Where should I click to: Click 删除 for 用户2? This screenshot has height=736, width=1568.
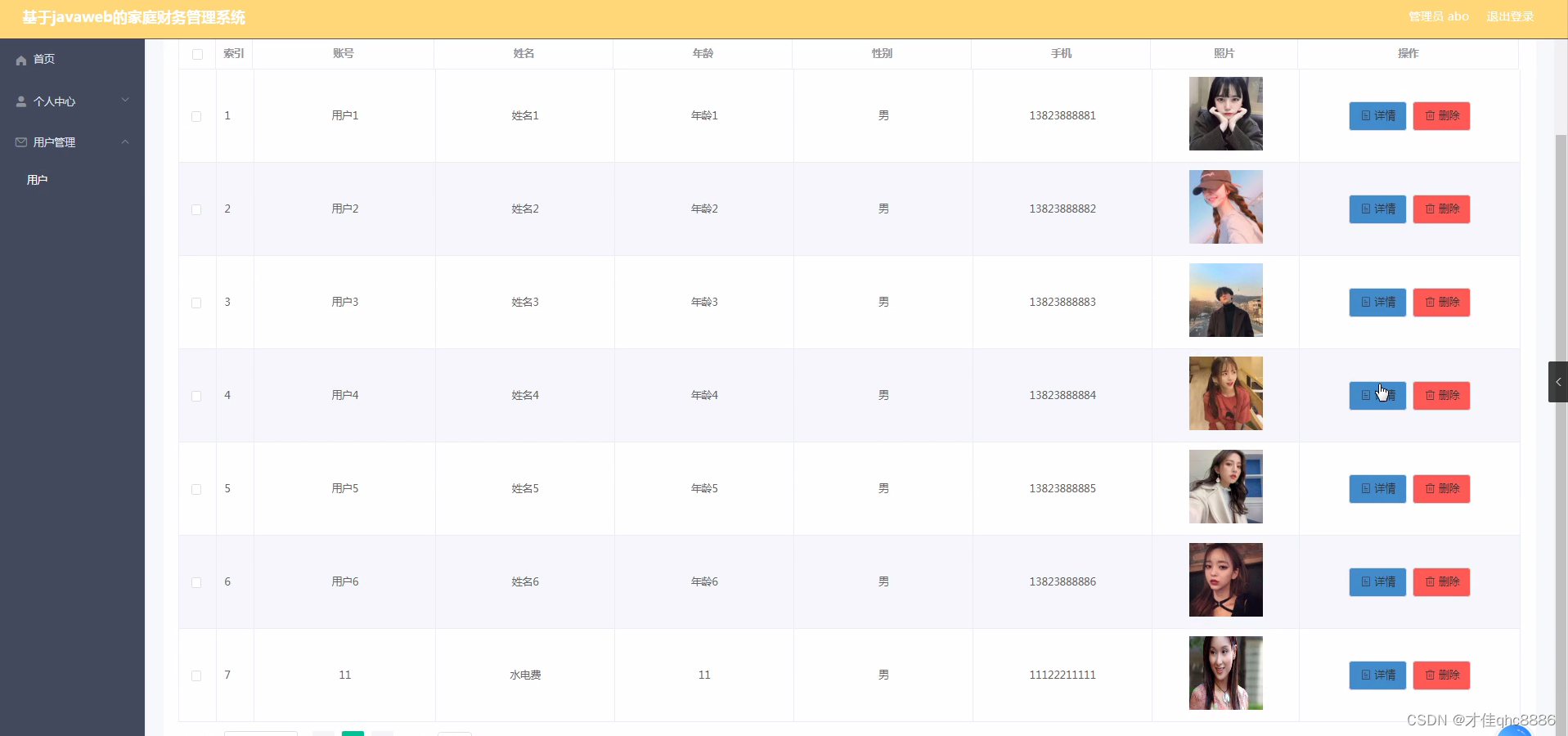click(1441, 209)
